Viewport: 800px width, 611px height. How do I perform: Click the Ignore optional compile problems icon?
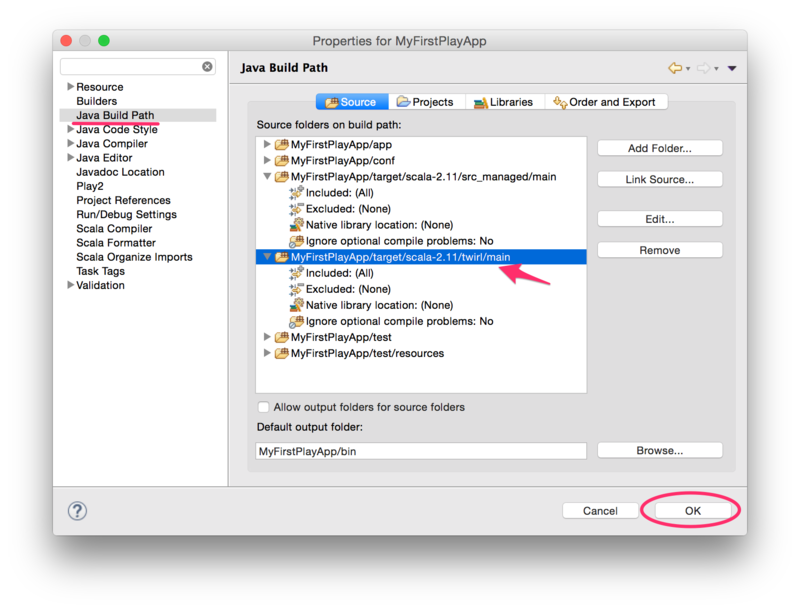coord(295,319)
